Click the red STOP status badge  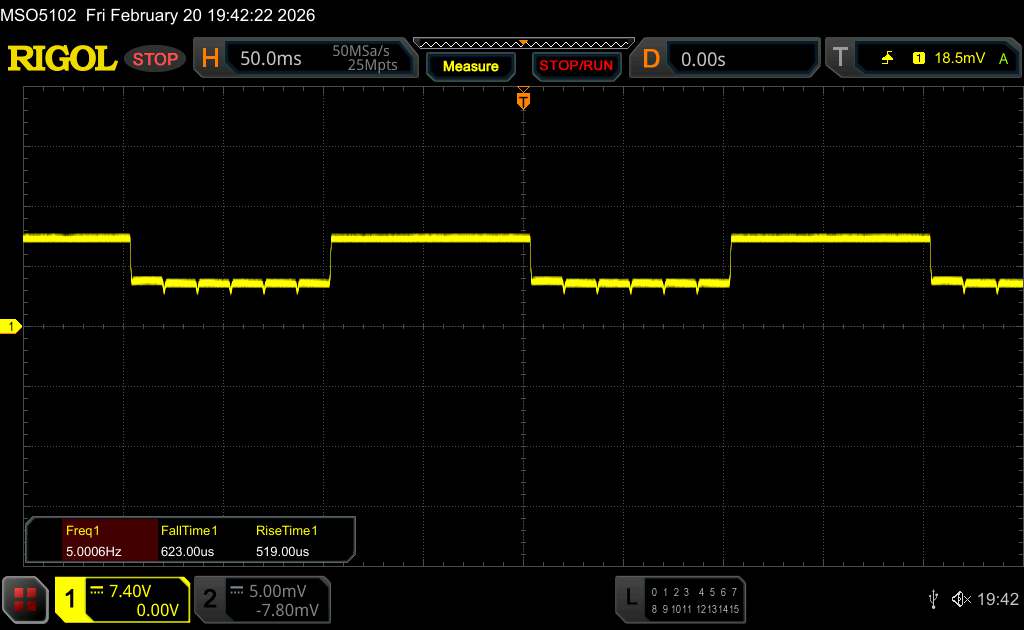(157, 59)
